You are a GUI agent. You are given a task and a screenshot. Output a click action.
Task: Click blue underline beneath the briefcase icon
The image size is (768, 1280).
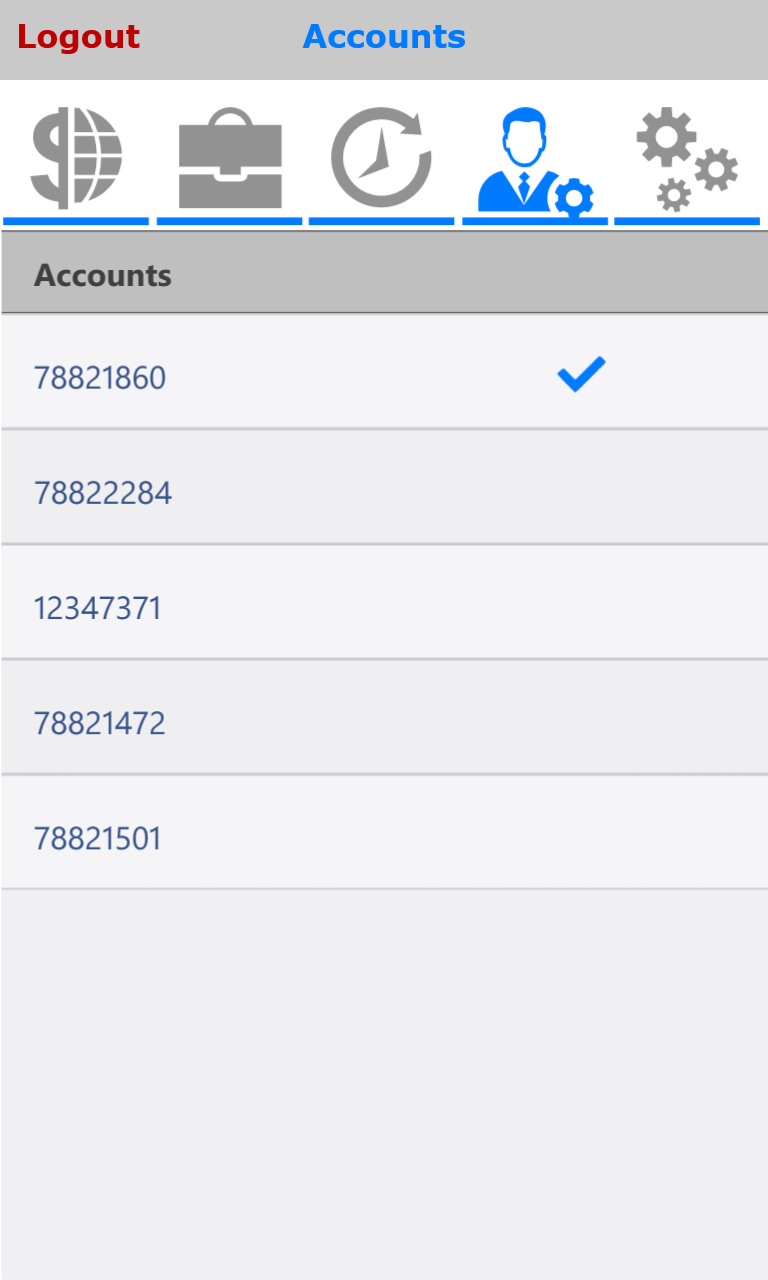(229, 221)
